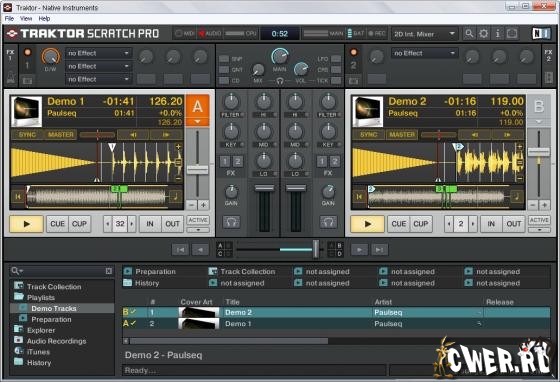560x382 pixels.
Task: Jump to track start on Deck A
Action: [18, 196]
